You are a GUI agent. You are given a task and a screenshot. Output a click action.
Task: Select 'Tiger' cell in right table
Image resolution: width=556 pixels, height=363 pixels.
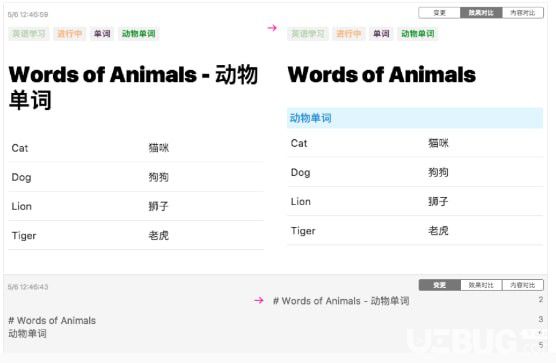[303, 231]
